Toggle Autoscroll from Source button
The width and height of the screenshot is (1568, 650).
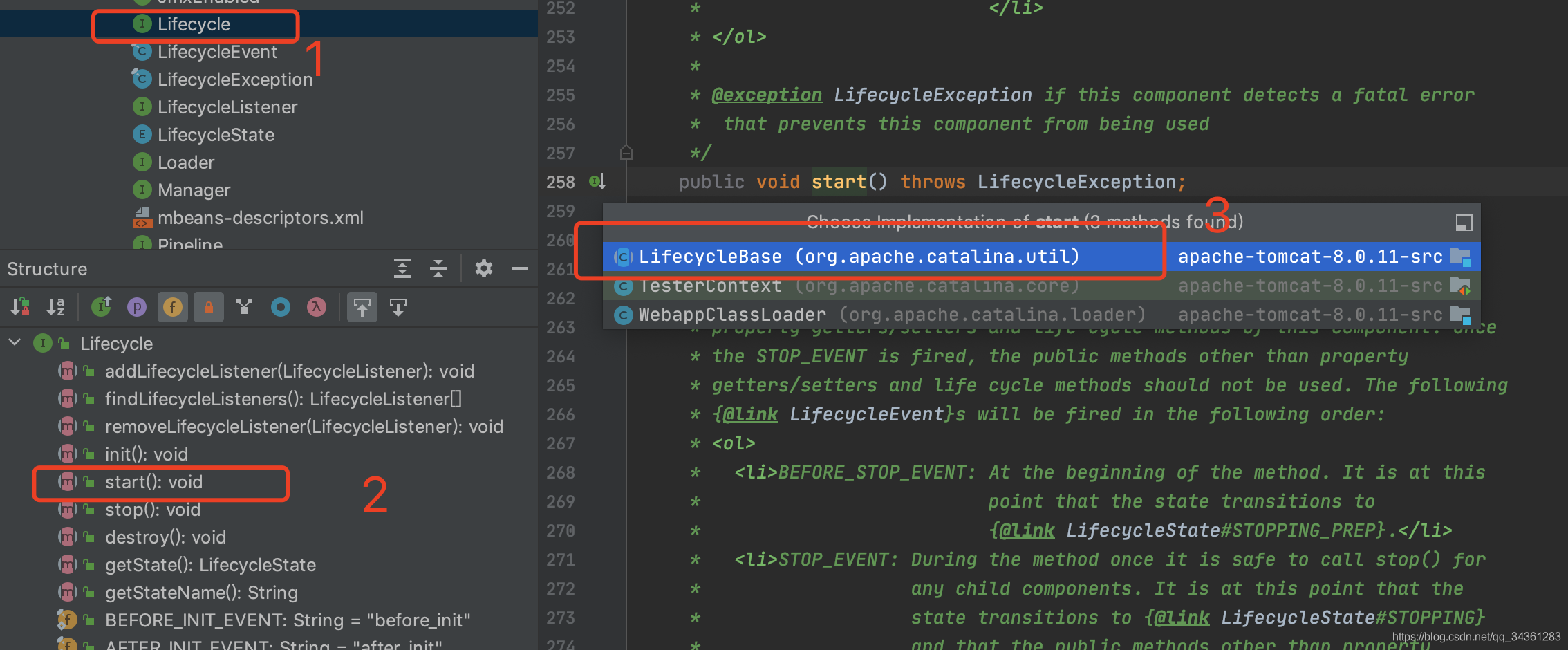[398, 306]
